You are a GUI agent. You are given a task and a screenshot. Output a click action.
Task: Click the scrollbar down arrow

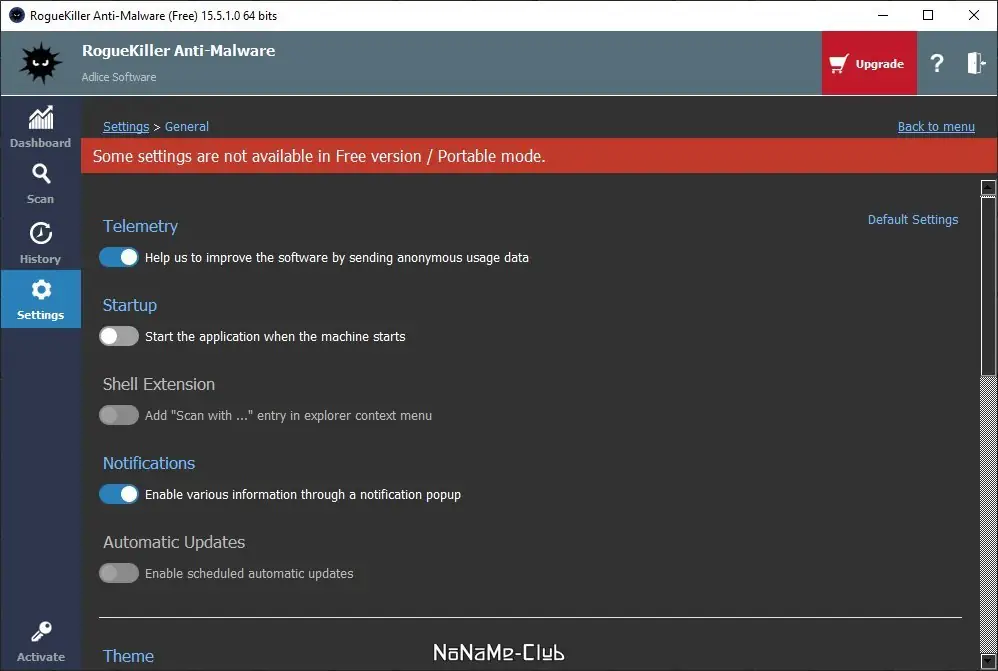pos(988,661)
